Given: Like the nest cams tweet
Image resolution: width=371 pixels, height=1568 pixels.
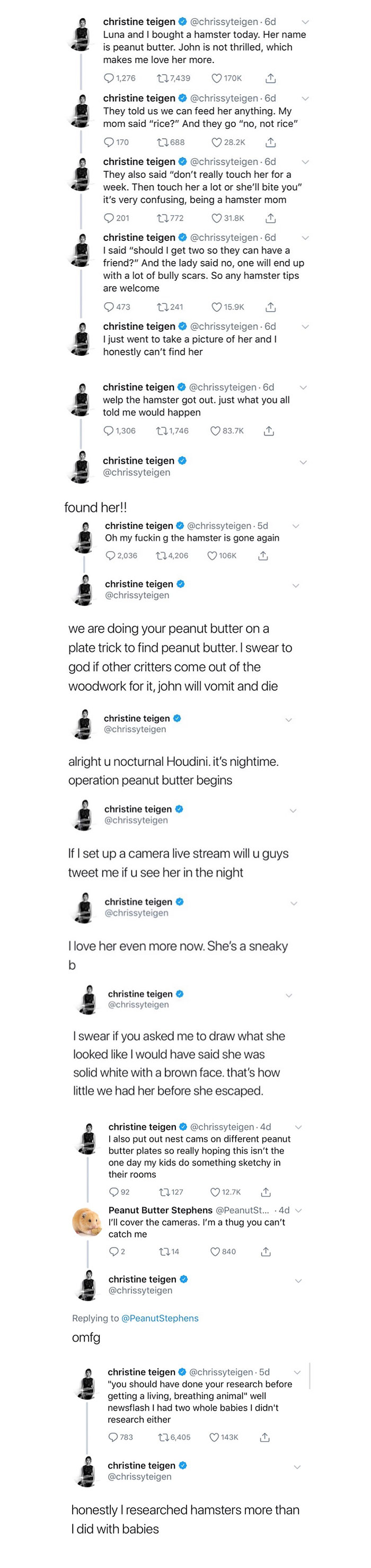Looking at the screenshot, I should (x=215, y=1193).
